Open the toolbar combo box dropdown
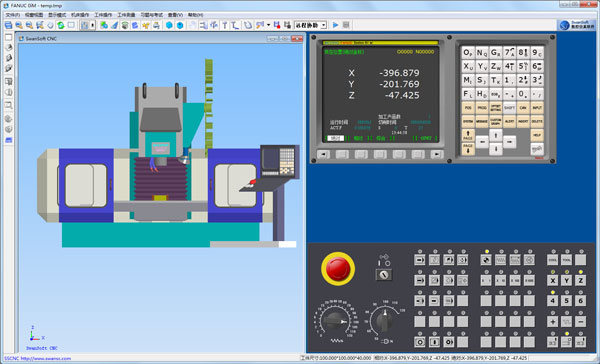Viewport: 600px width, 364px height. point(324,25)
